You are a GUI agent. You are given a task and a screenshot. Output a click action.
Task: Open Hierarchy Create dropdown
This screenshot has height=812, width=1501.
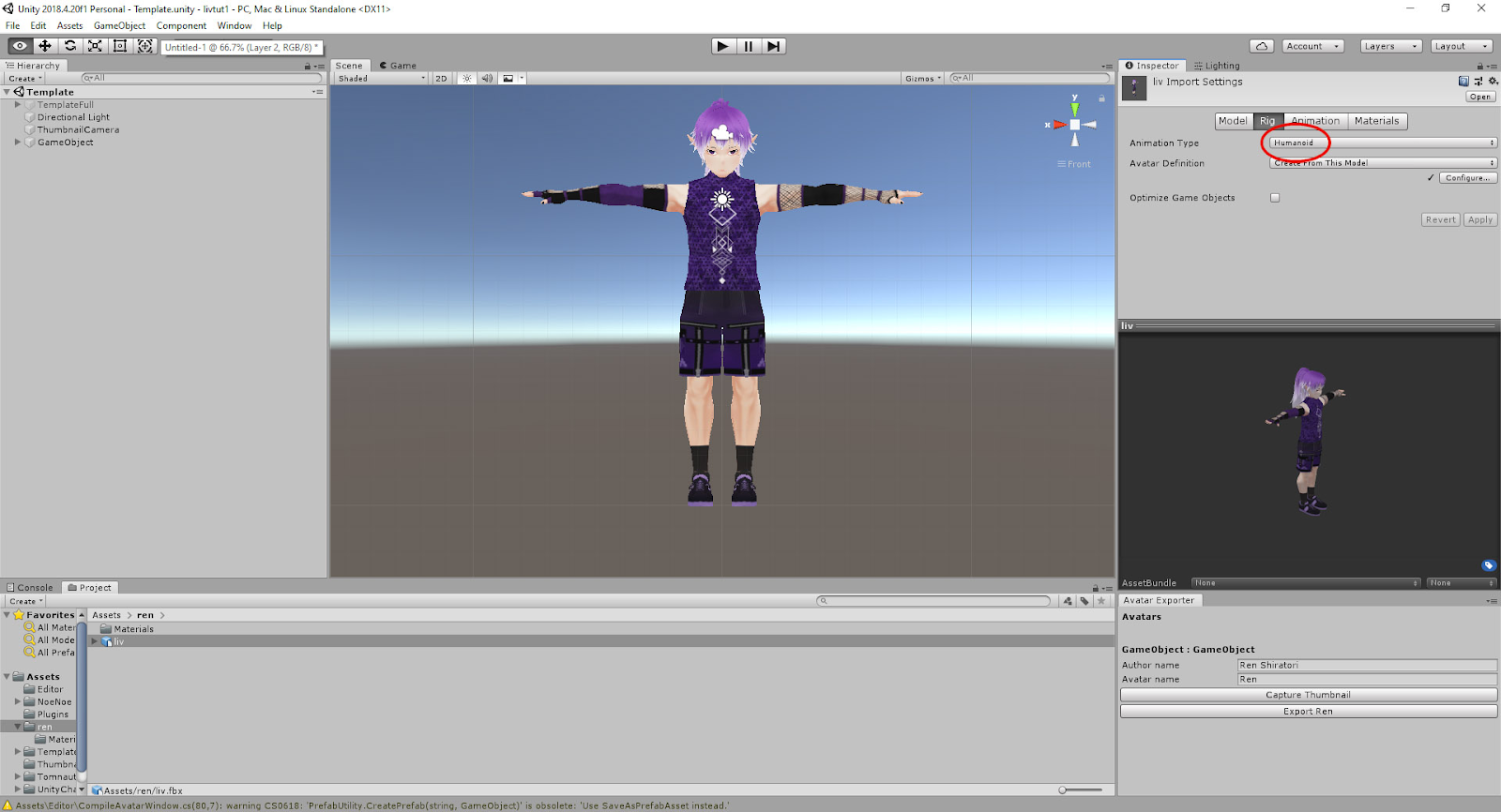25,79
